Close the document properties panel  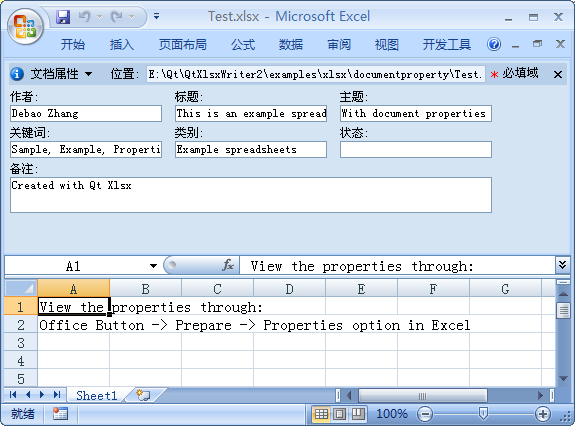[x=558, y=74]
